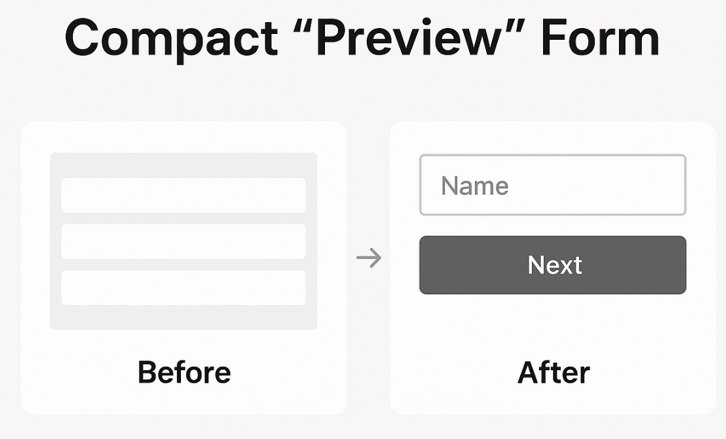Viewport: 726px width, 439px height.
Task: Click gray gap between middle and bottom placeholders
Action: (183, 264)
